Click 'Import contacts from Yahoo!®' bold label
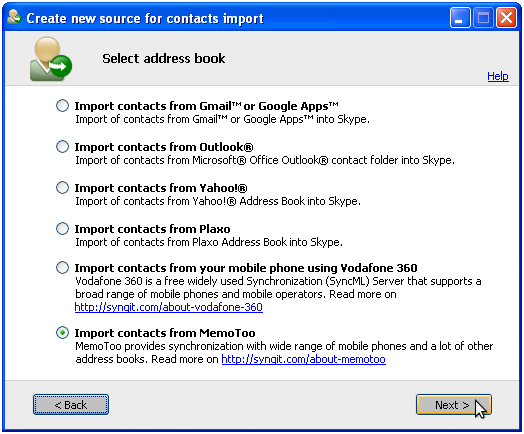 click(161, 188)
